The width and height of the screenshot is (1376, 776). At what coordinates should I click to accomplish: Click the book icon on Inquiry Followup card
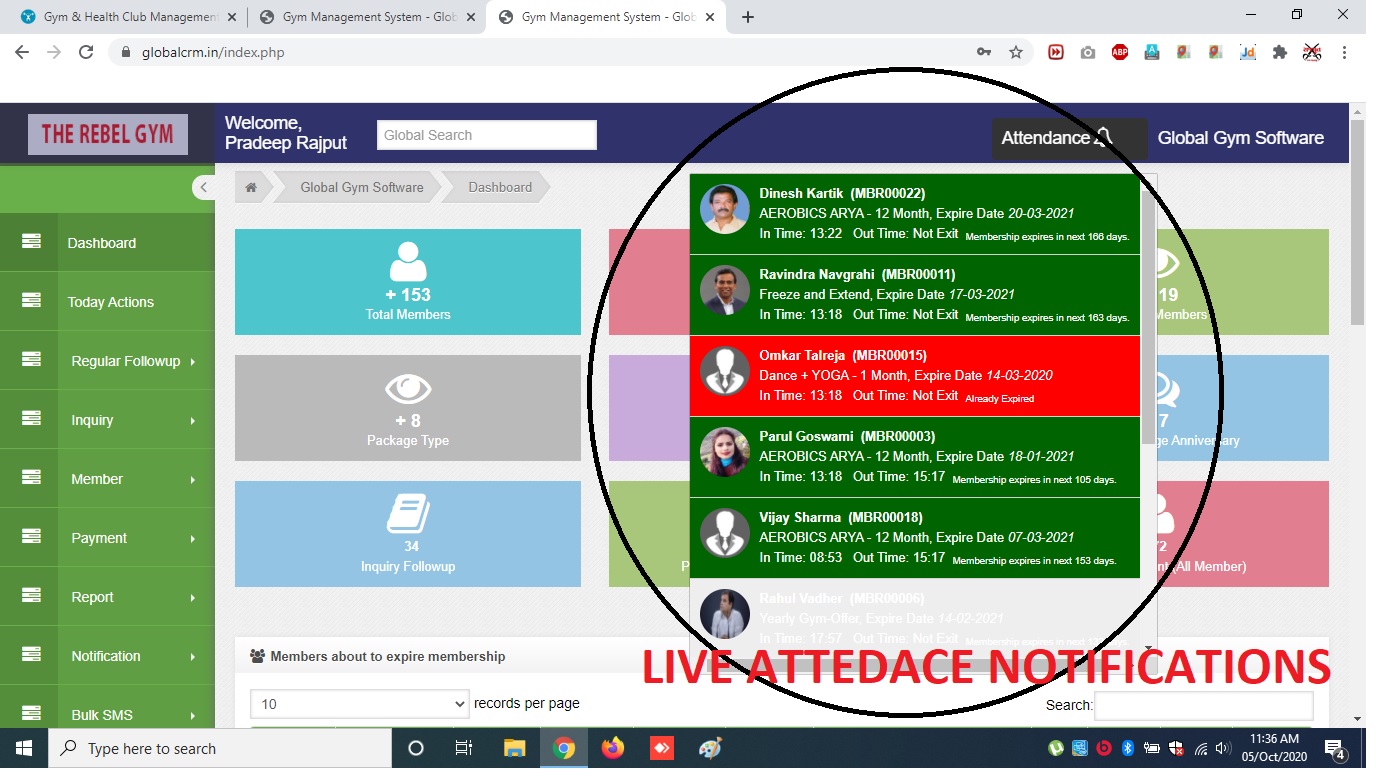(x=407, y=514)
